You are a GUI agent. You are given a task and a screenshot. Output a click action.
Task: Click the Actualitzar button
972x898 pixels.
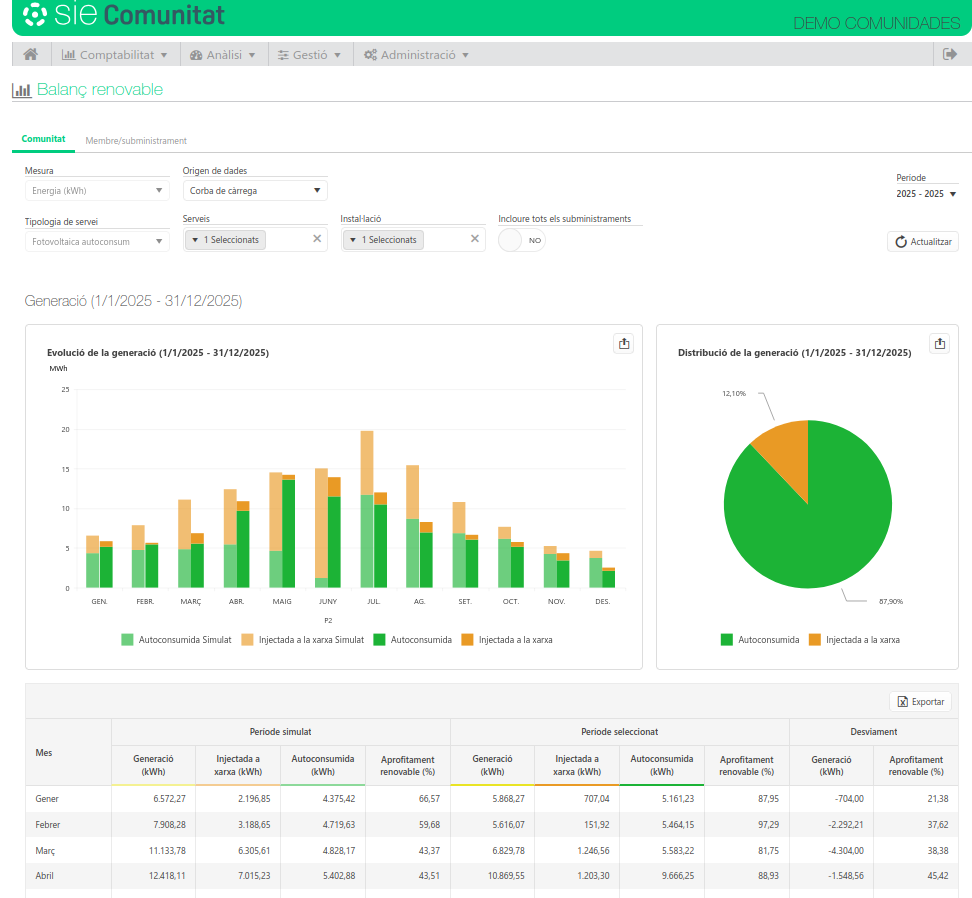click(x=923, y=242)
